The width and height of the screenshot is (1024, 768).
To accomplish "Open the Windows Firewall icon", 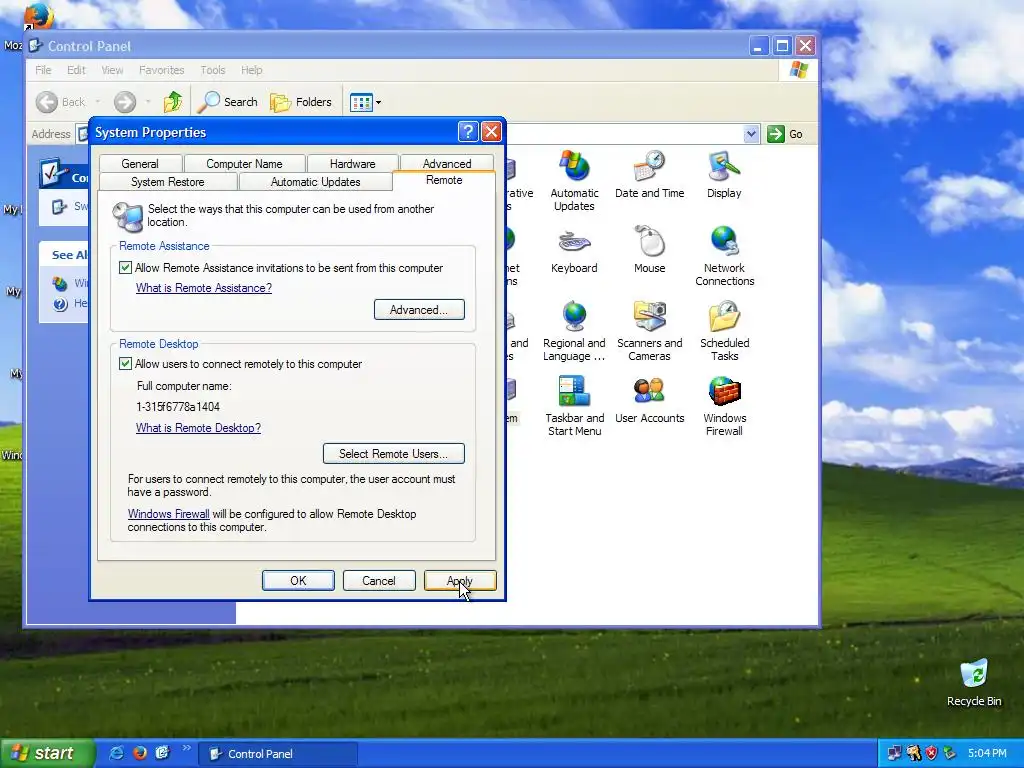I will (724, 406).
